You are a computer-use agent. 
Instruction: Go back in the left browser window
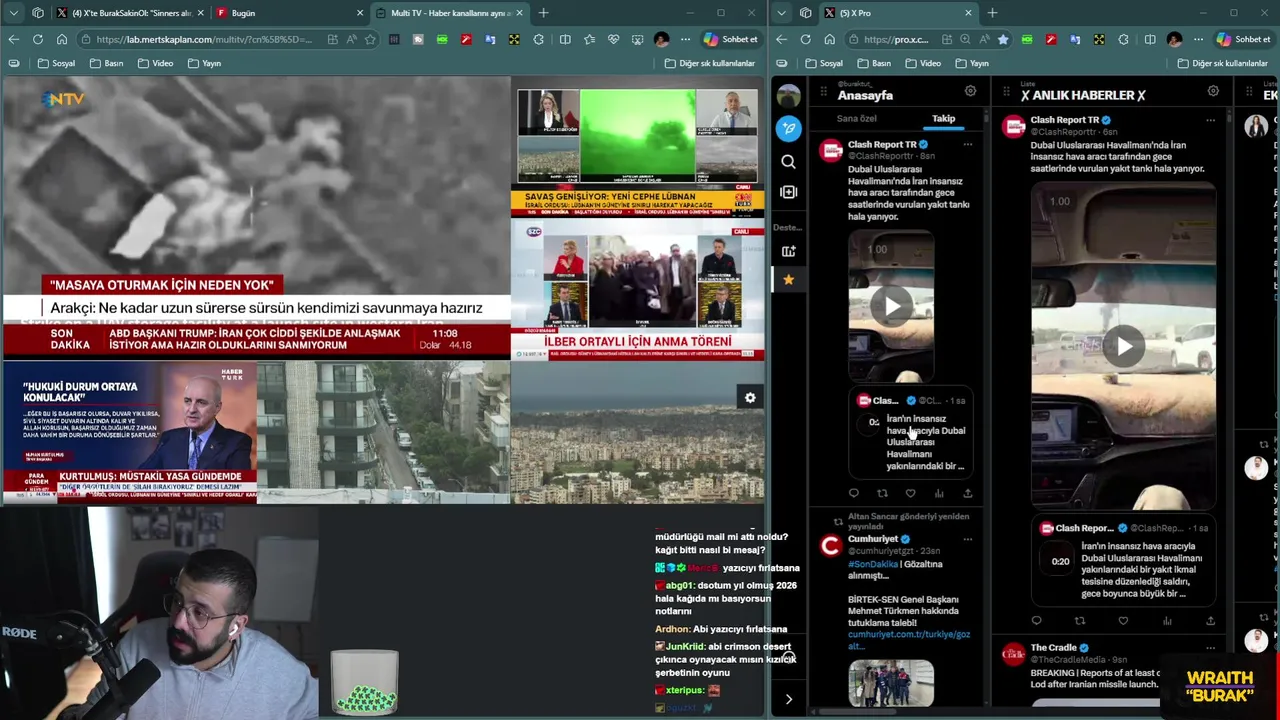coord(13,39)
